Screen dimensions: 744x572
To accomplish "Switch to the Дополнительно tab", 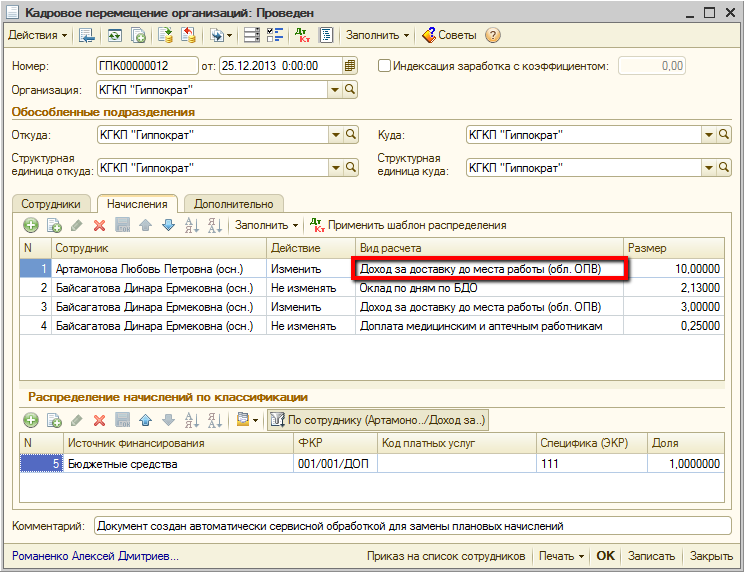I will [233, 203].
